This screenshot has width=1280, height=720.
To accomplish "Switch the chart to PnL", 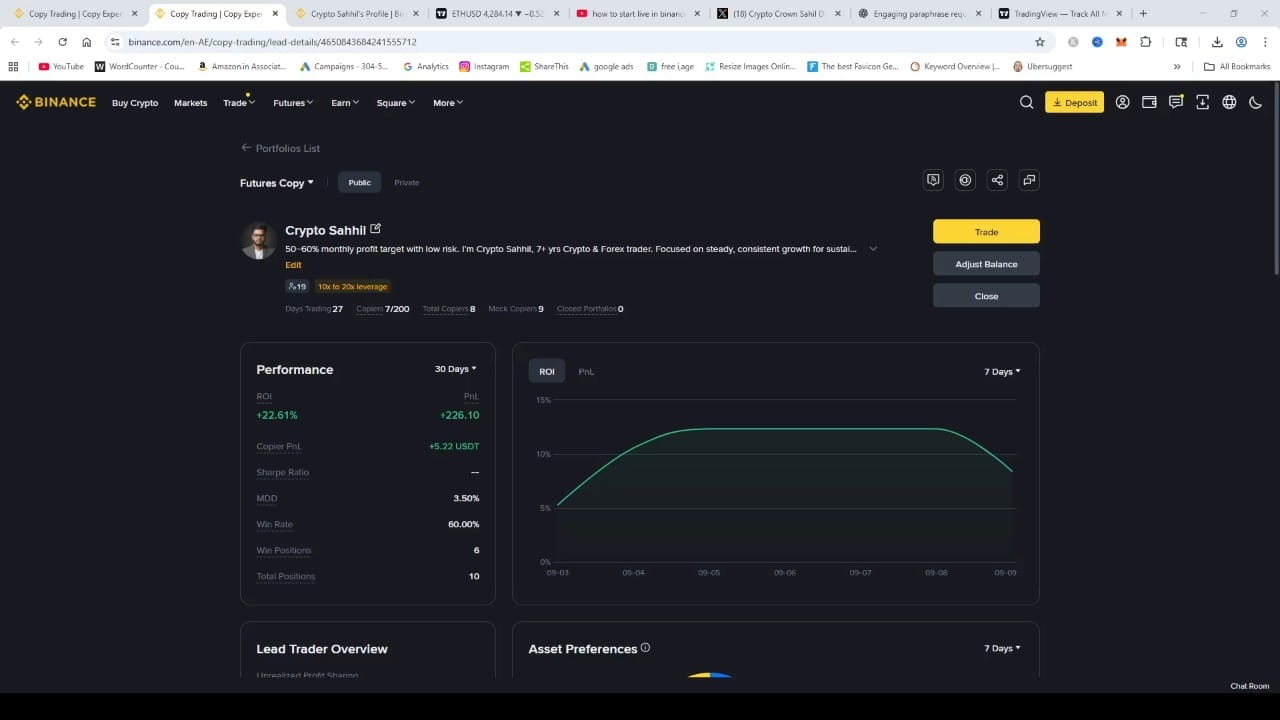I will tap(586, 371).
